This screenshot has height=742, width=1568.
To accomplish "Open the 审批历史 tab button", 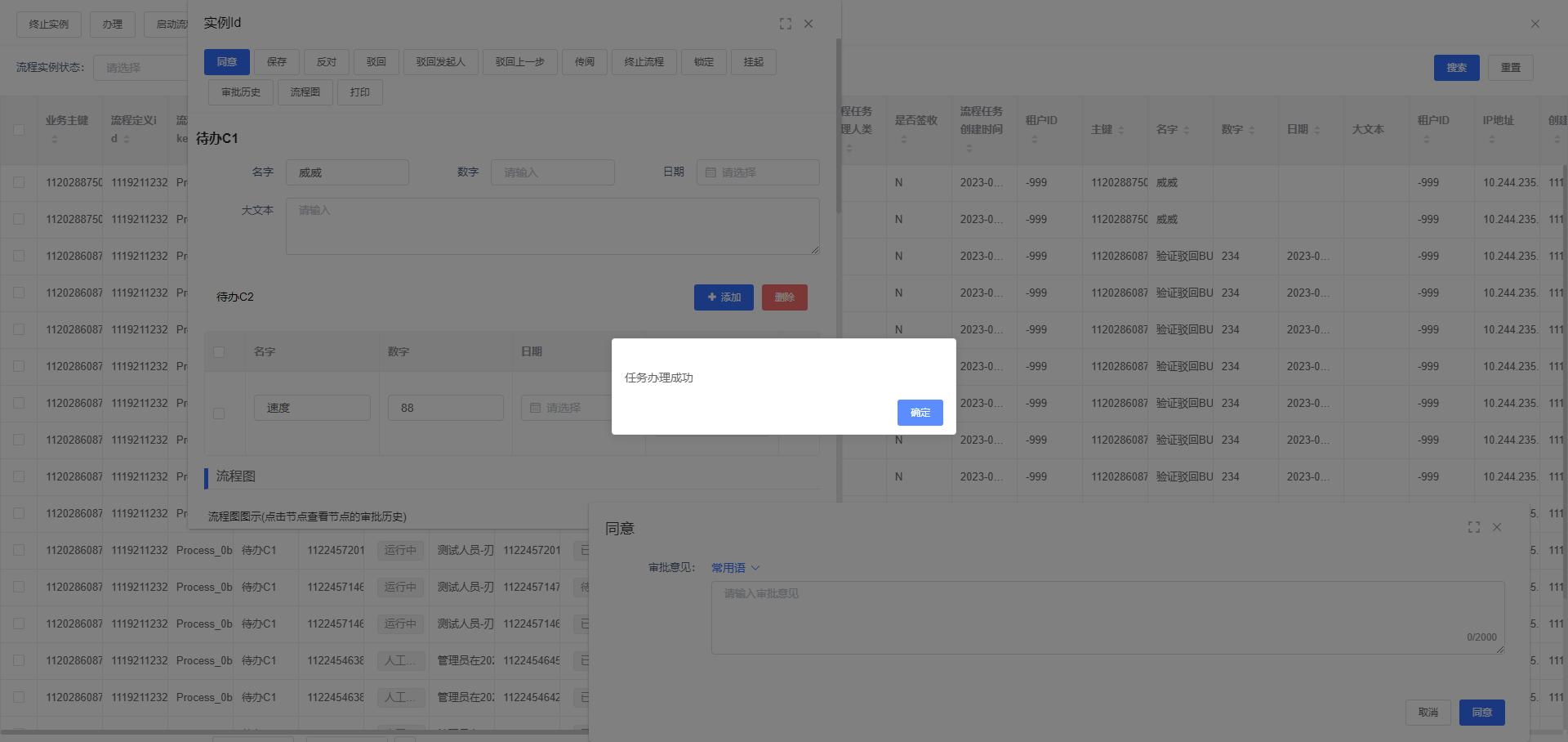I will [x=240, y=92].
